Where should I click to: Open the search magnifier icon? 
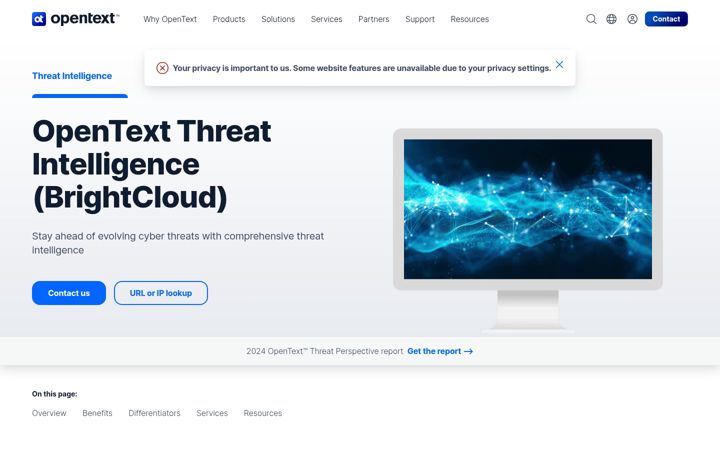pyautogui.click(x=591, y=19)
